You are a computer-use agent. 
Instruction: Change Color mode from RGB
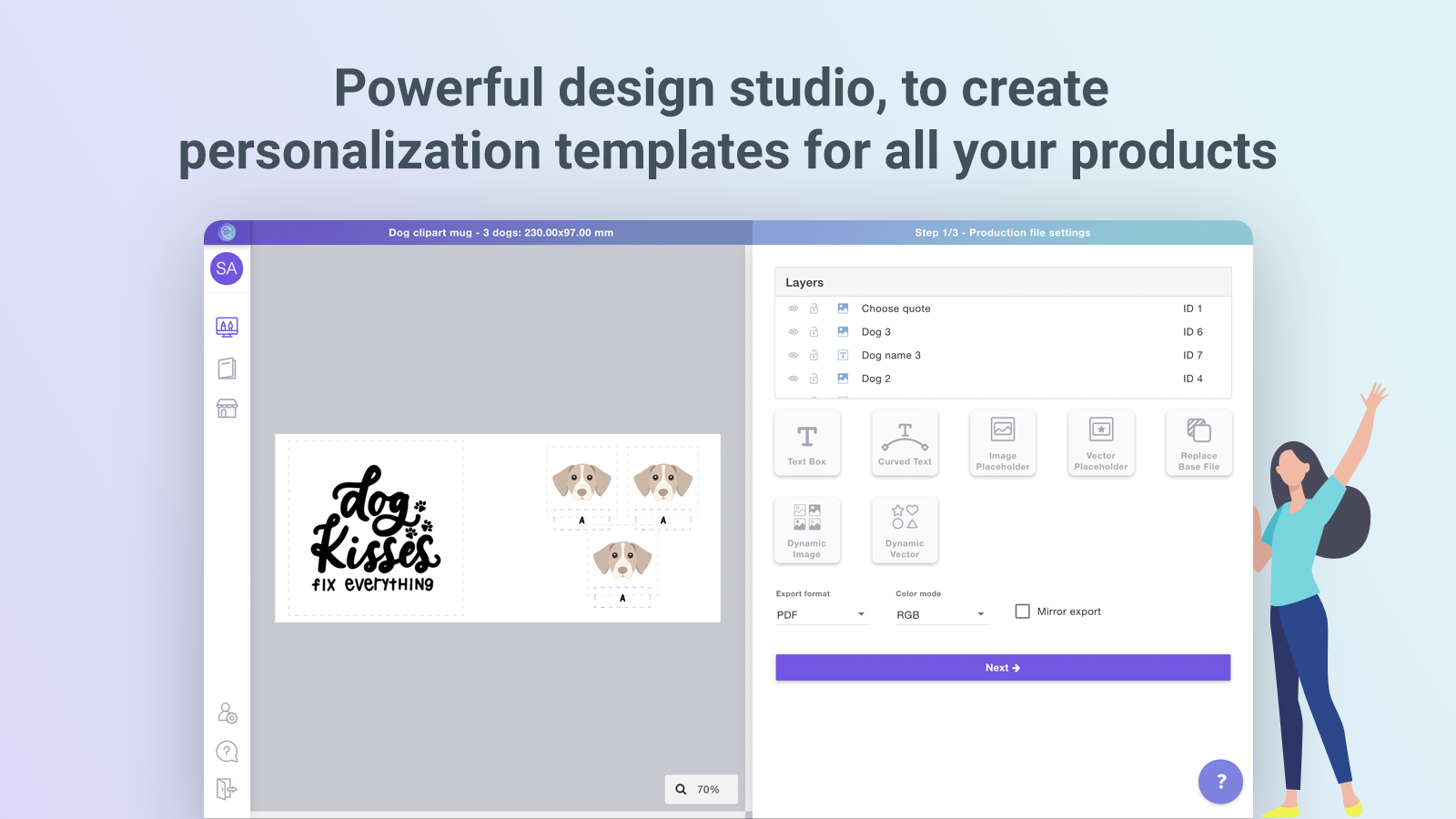coord(942,614)
